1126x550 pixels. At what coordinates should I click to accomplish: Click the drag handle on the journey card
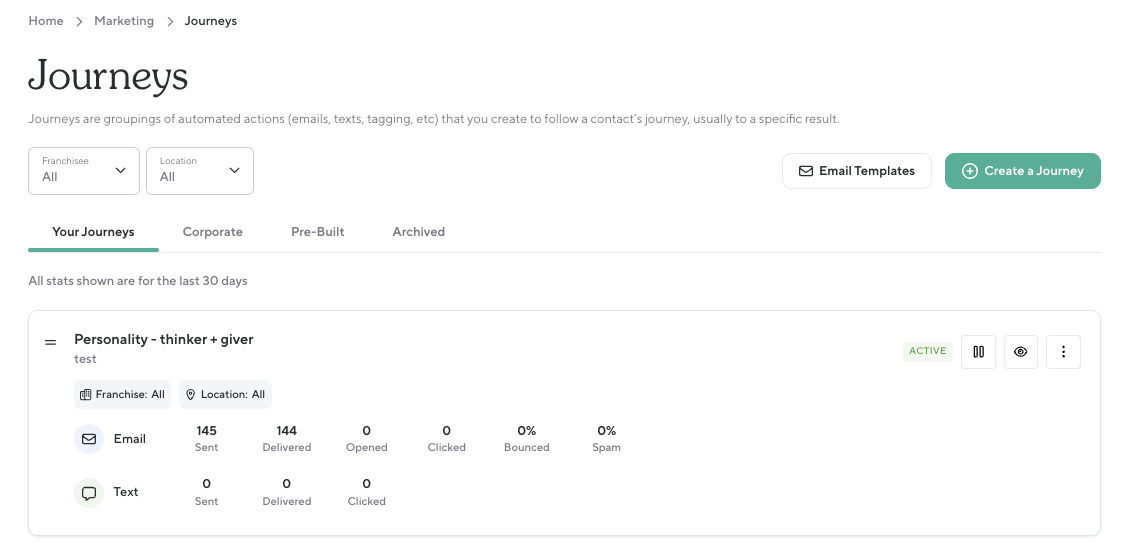pos(50,343)
